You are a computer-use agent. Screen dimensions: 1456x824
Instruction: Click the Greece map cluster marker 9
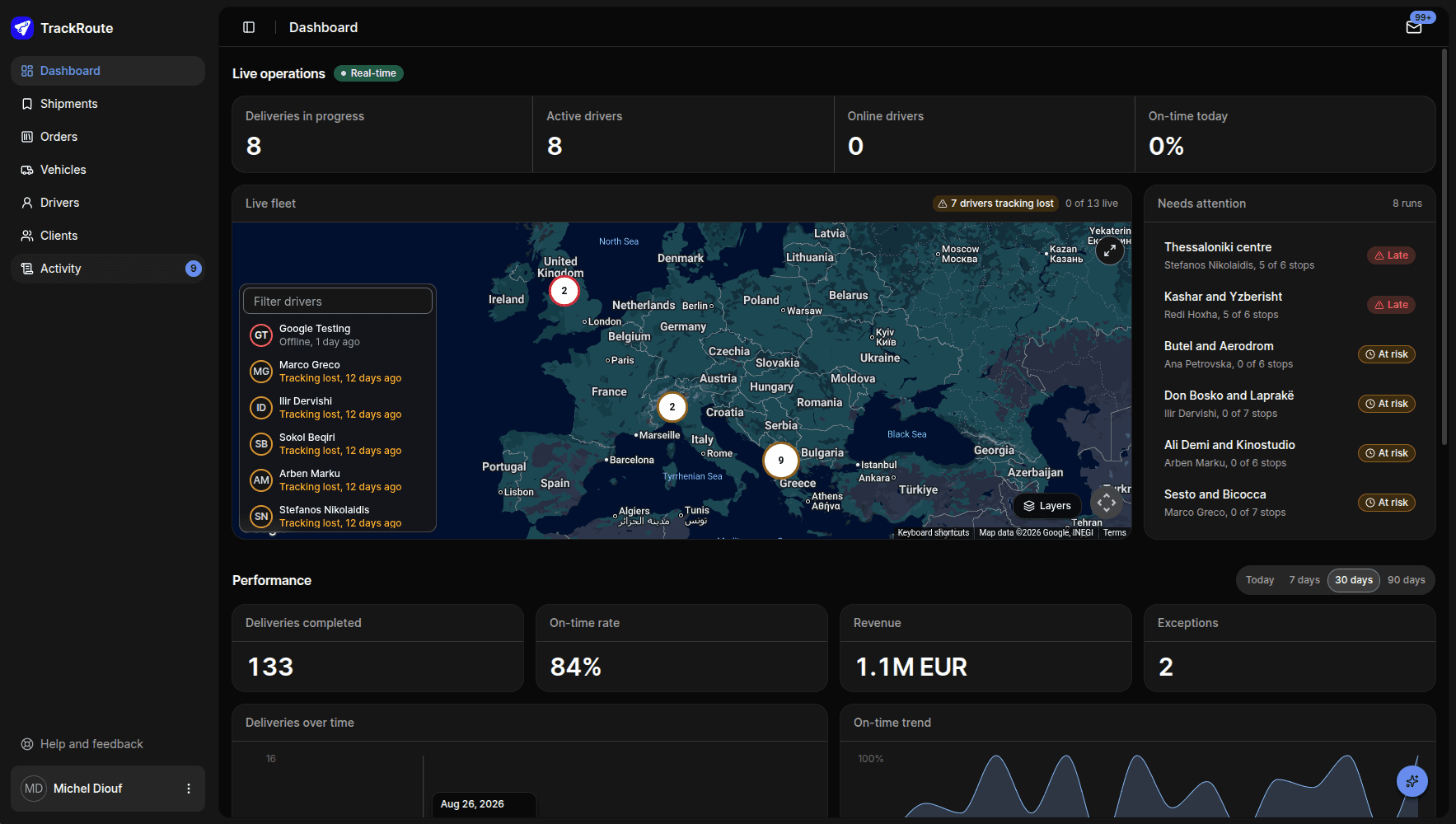pyautogui.click(x=780, y=461)
